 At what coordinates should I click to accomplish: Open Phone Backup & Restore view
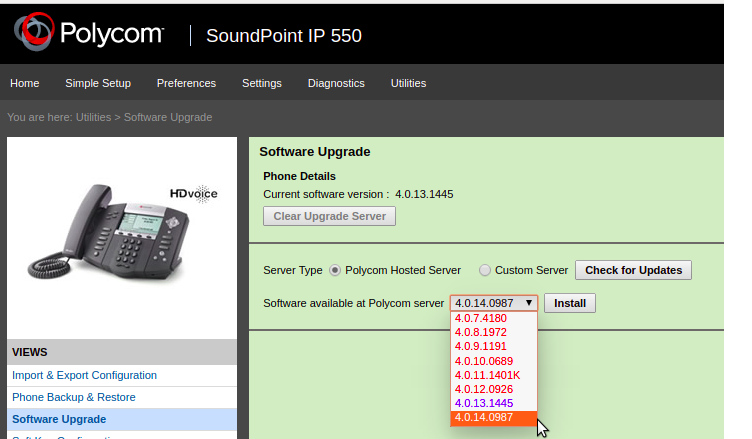point(74,397)
